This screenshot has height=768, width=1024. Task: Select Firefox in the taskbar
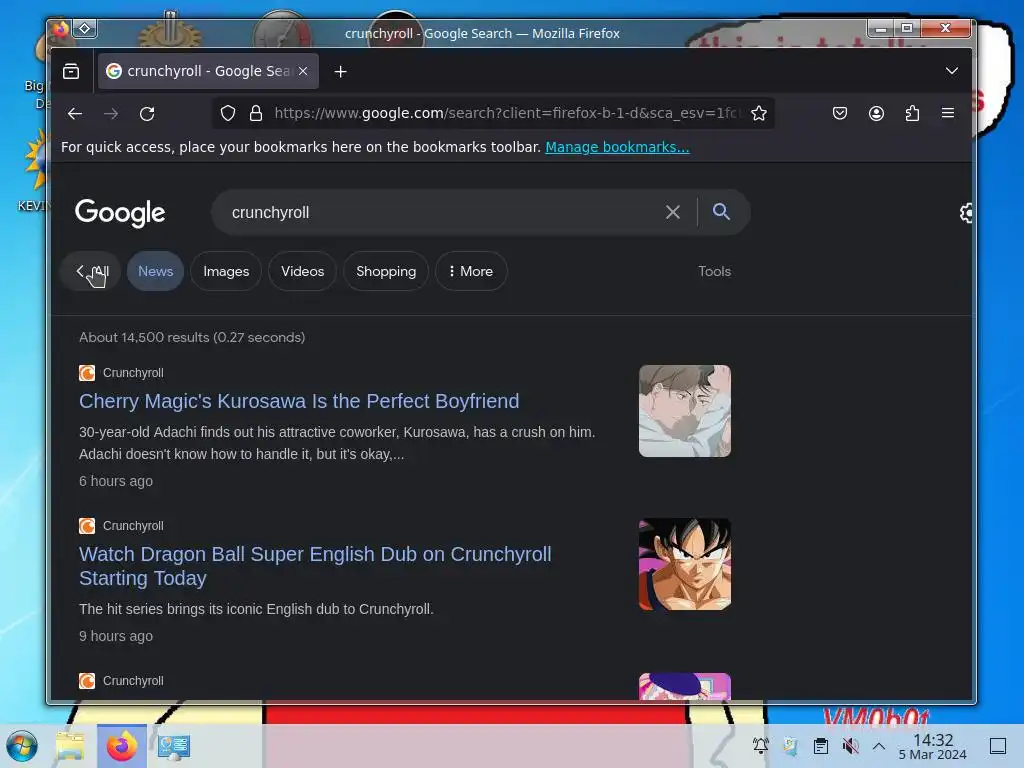[121, 746]
